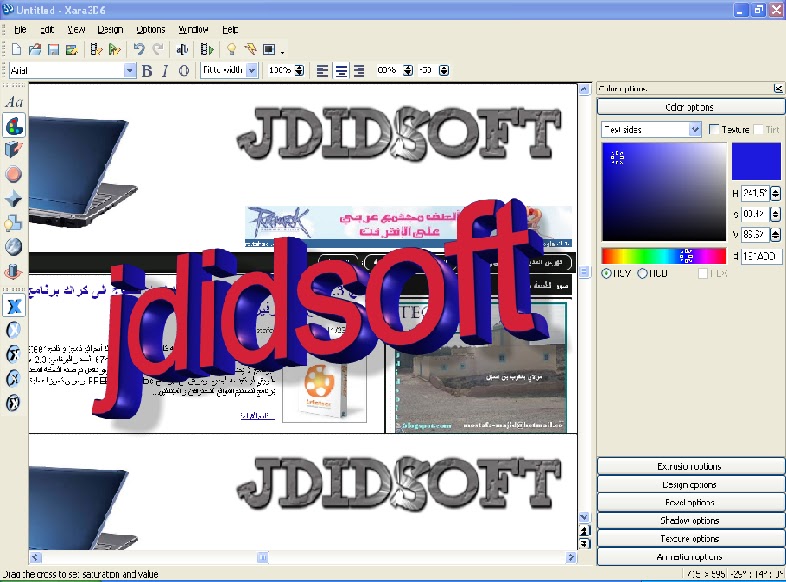Click the Export image icon
786x582 pixels.
tap(72, 49)
